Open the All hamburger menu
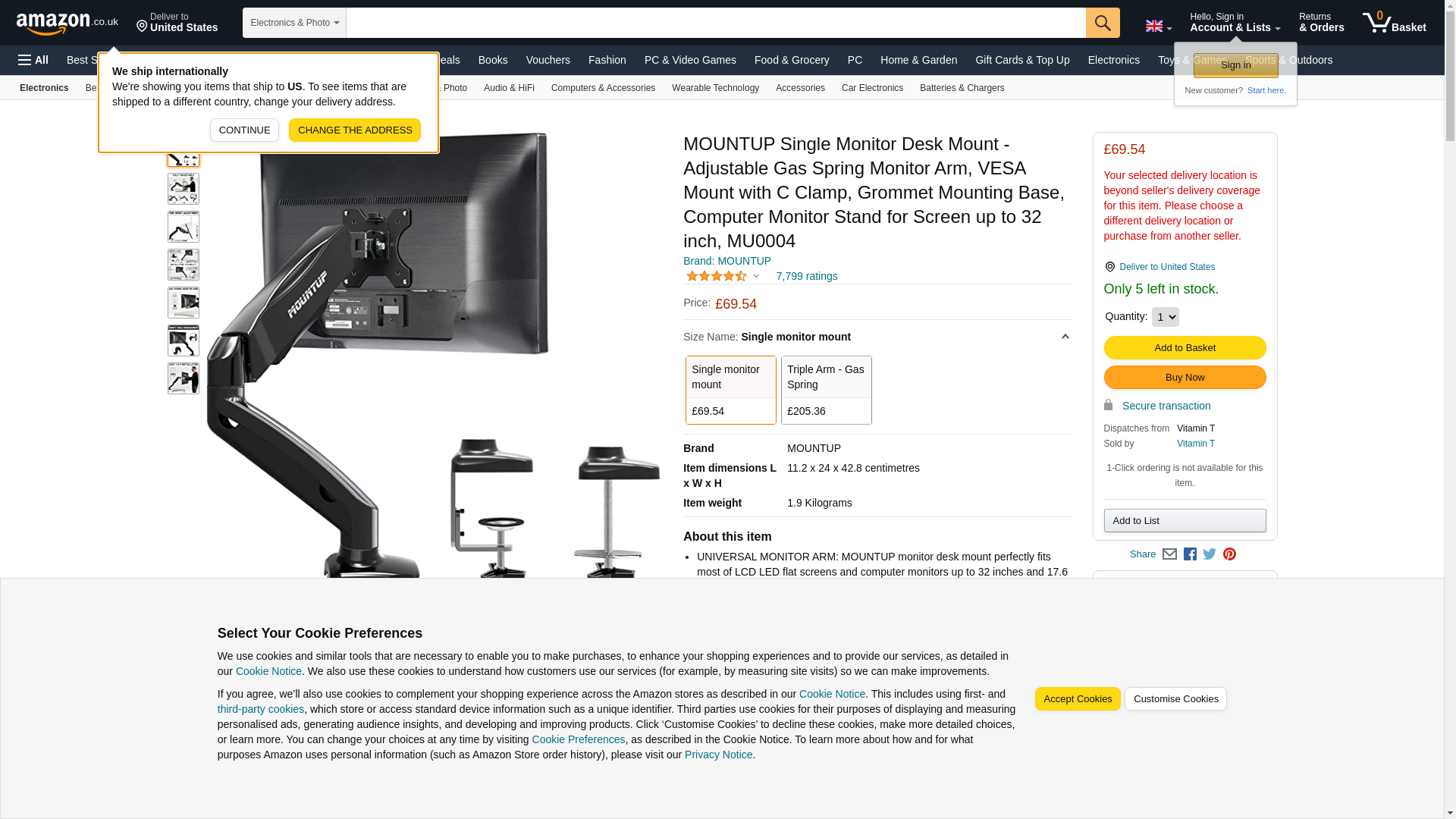 pyautogui.click(x=33, y=60)
